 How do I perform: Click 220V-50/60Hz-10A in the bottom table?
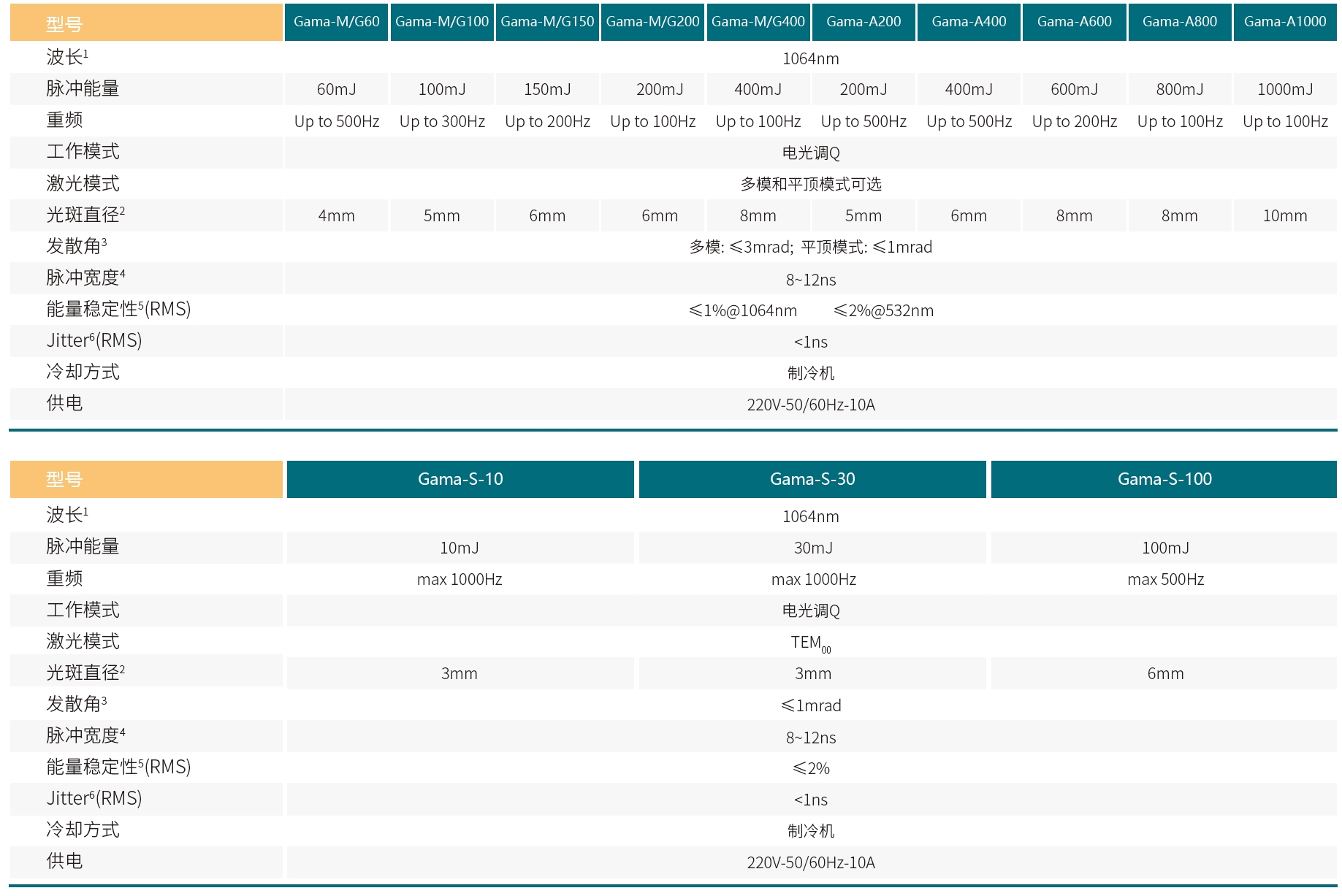(811, 862)
